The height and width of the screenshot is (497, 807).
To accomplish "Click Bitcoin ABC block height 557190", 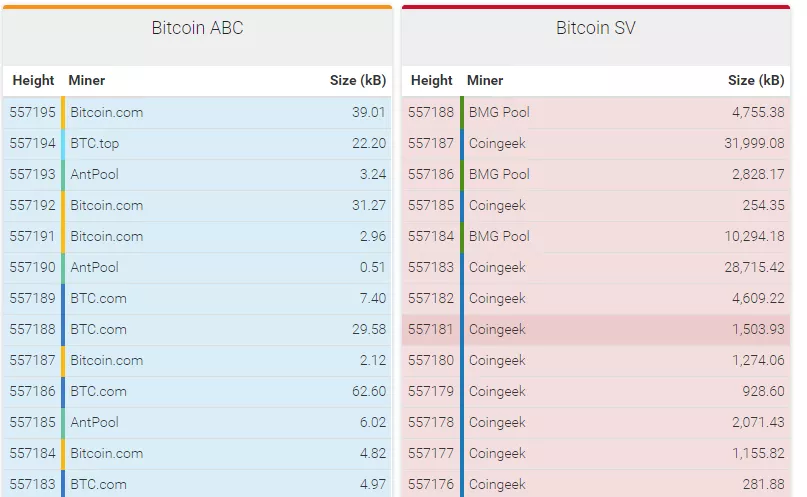I will pyautogui.click(x=32, y=267).
